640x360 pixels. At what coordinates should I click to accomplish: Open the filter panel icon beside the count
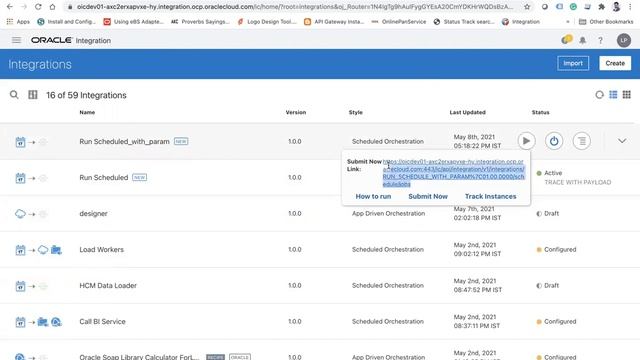[33, 95]
